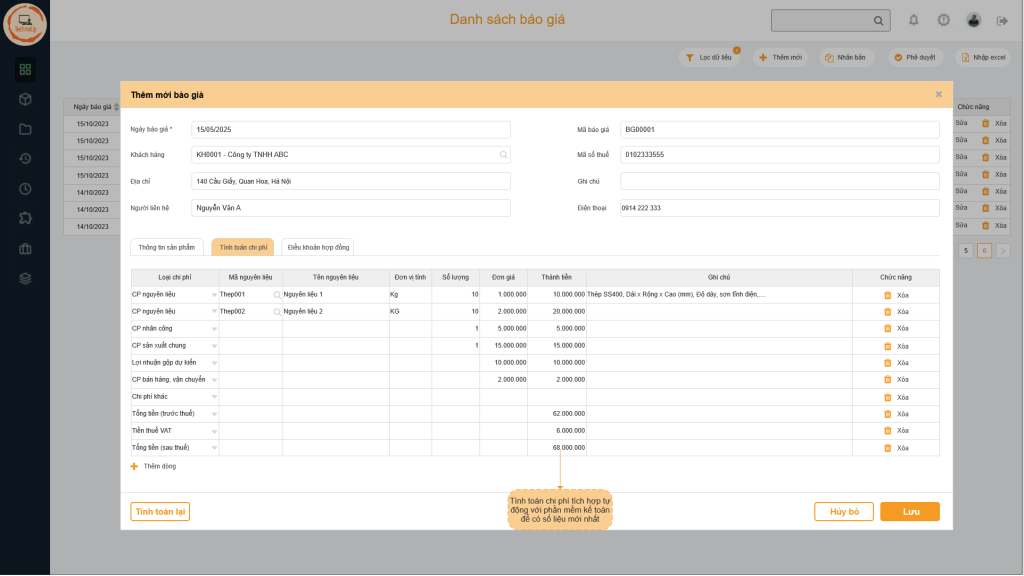
Task: Click the logout icon in header
Action: click(1002, 20)
